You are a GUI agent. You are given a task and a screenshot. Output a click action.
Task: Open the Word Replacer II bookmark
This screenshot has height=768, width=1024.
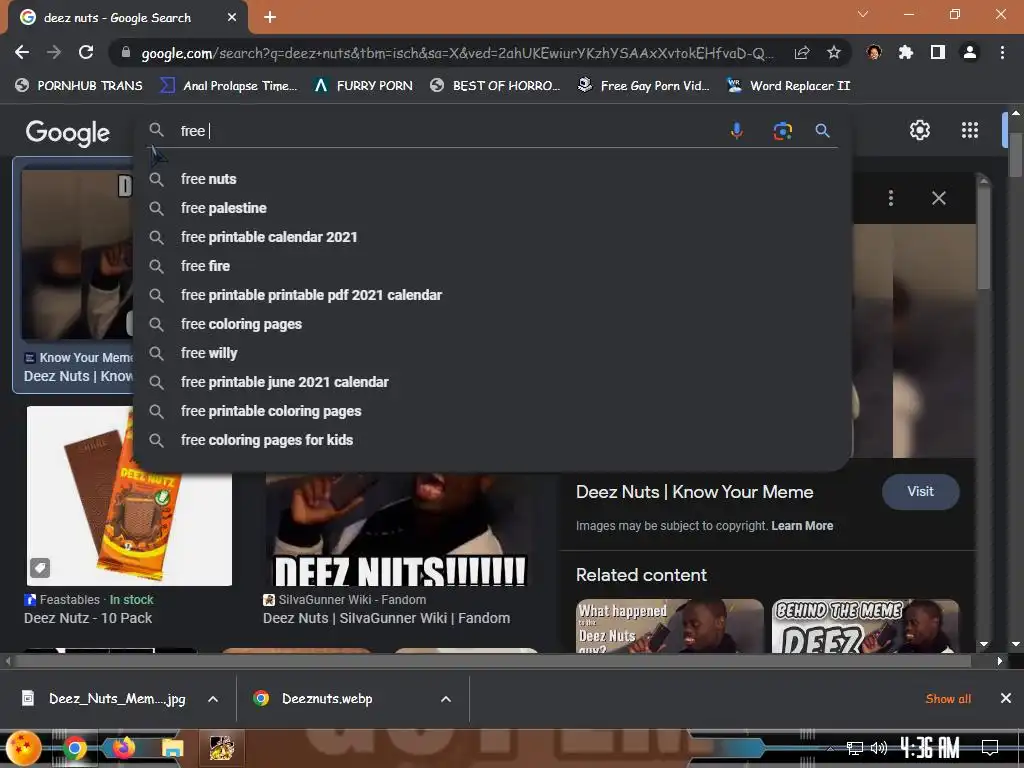coord(788,86)
